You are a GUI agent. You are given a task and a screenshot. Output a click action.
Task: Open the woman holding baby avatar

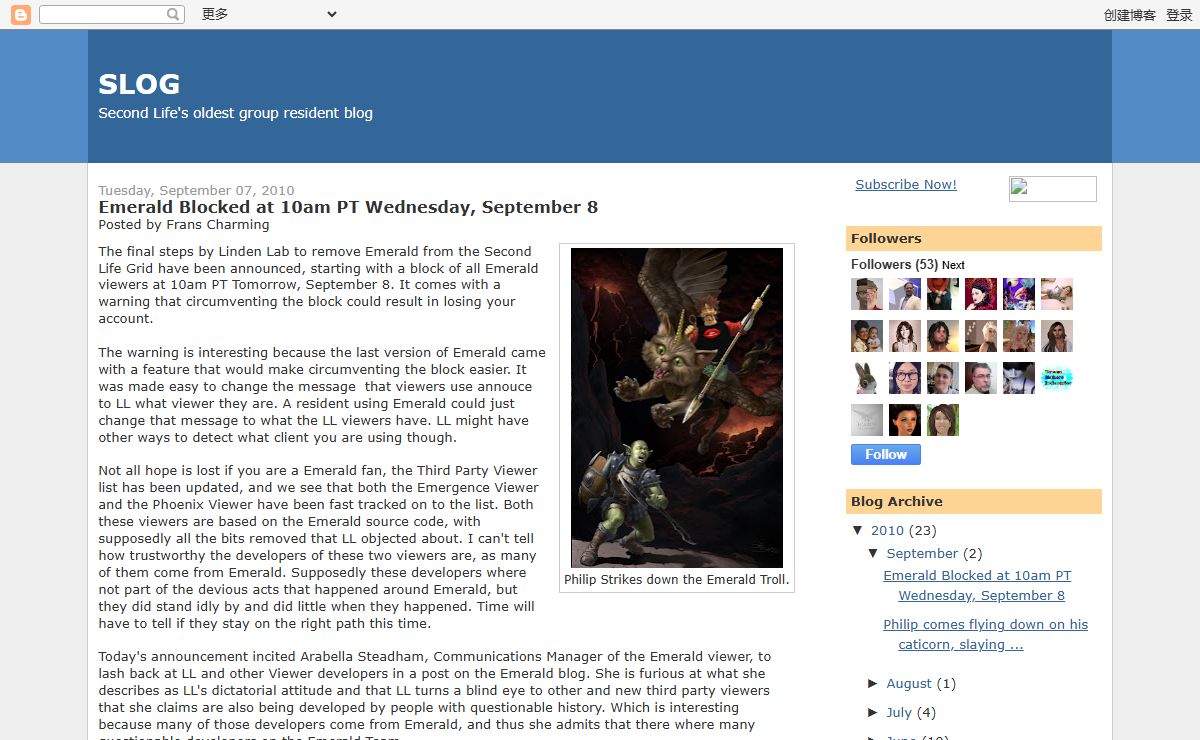[x=867, y=336]
